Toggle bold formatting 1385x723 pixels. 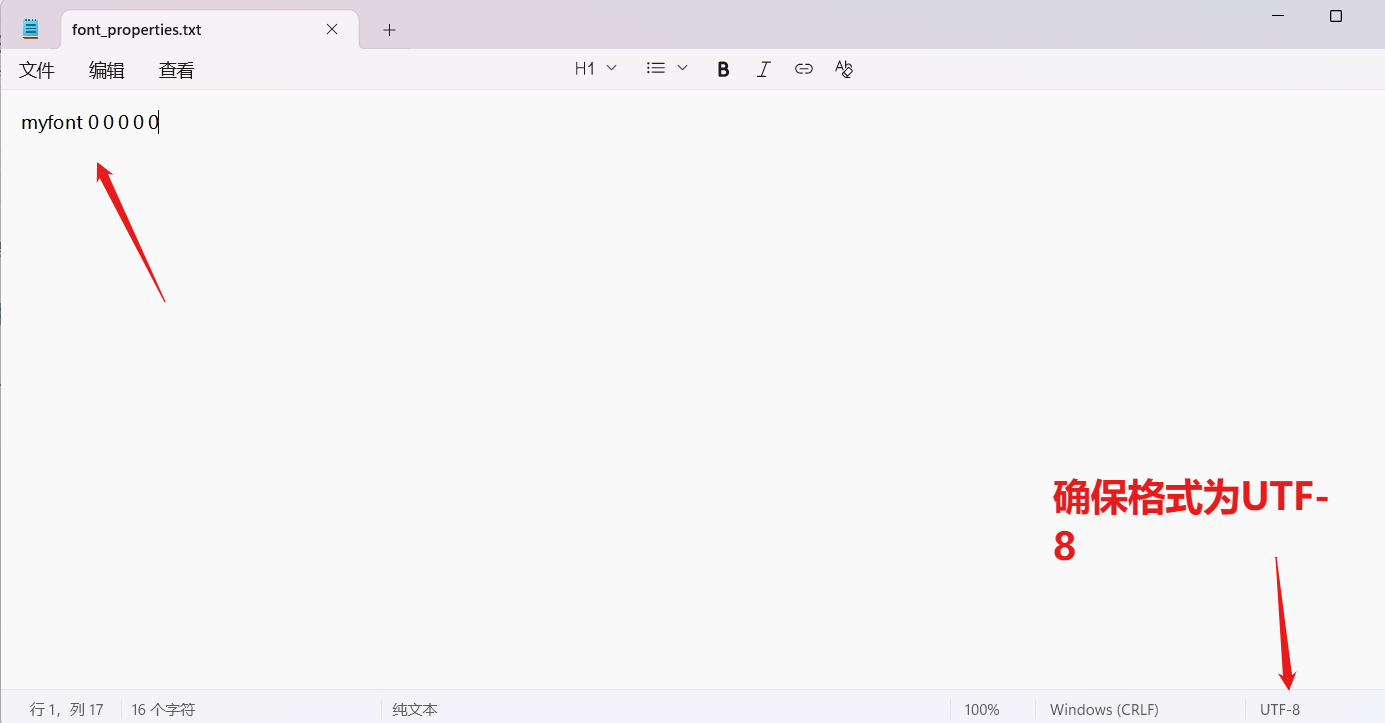[723, 69]
